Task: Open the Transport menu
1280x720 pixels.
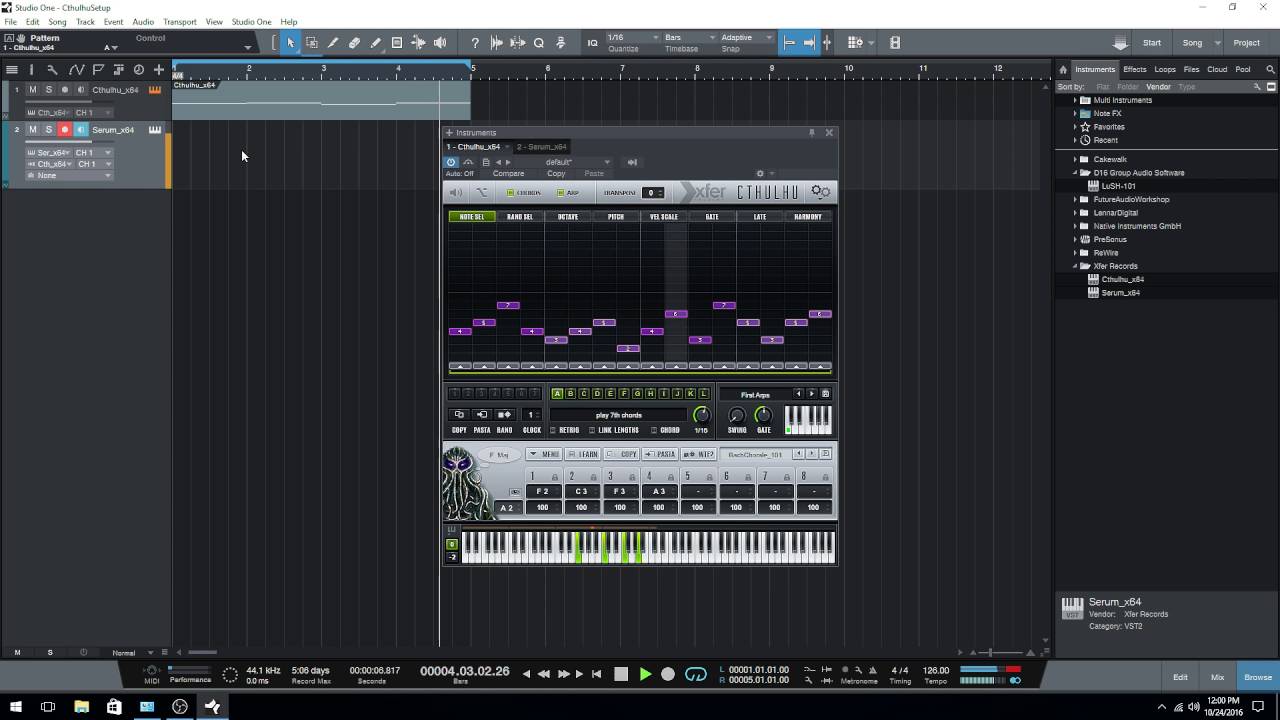Action: pyautogui.click(x=180, y=22)
